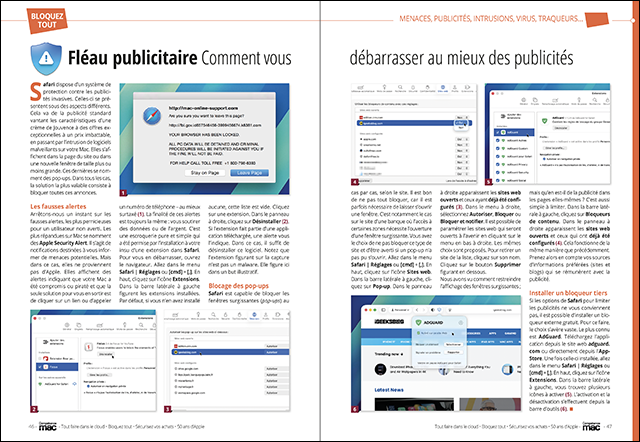
Task: Click the passwords key icon in the screenshot 2 toolbar
Action: [124, 325]
